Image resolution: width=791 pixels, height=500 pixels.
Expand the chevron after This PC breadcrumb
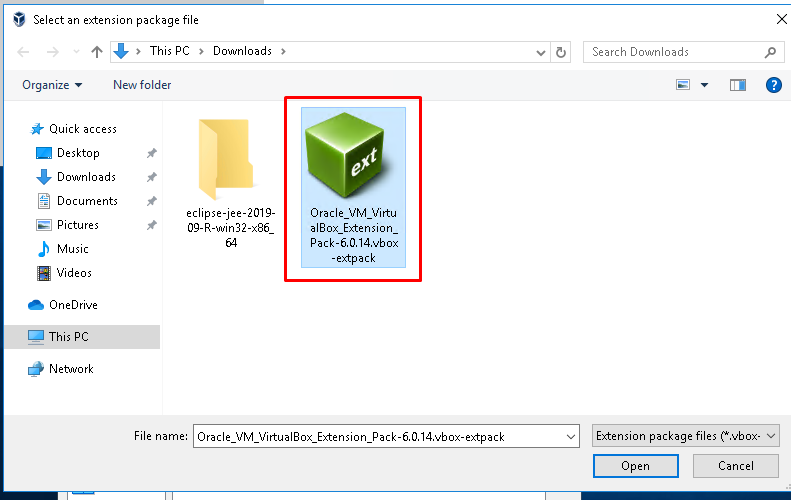[x=201, y=51]
